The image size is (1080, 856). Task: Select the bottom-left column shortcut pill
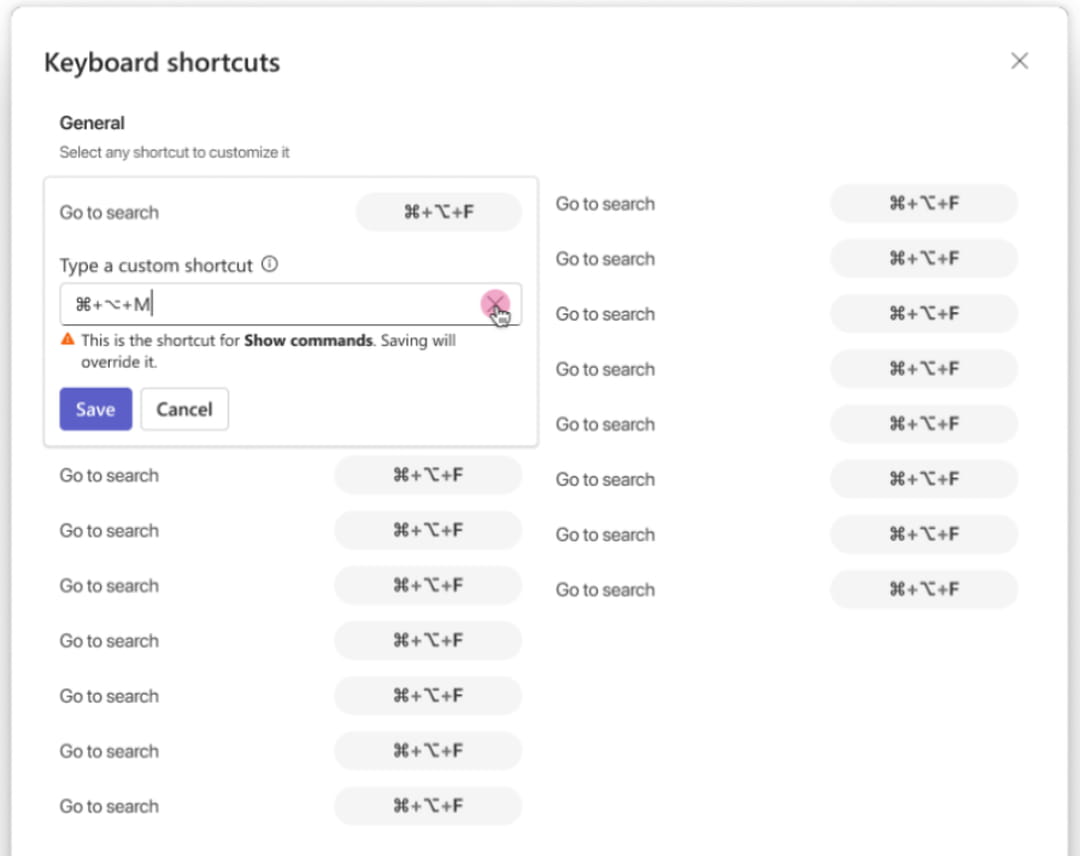point(428,806)
